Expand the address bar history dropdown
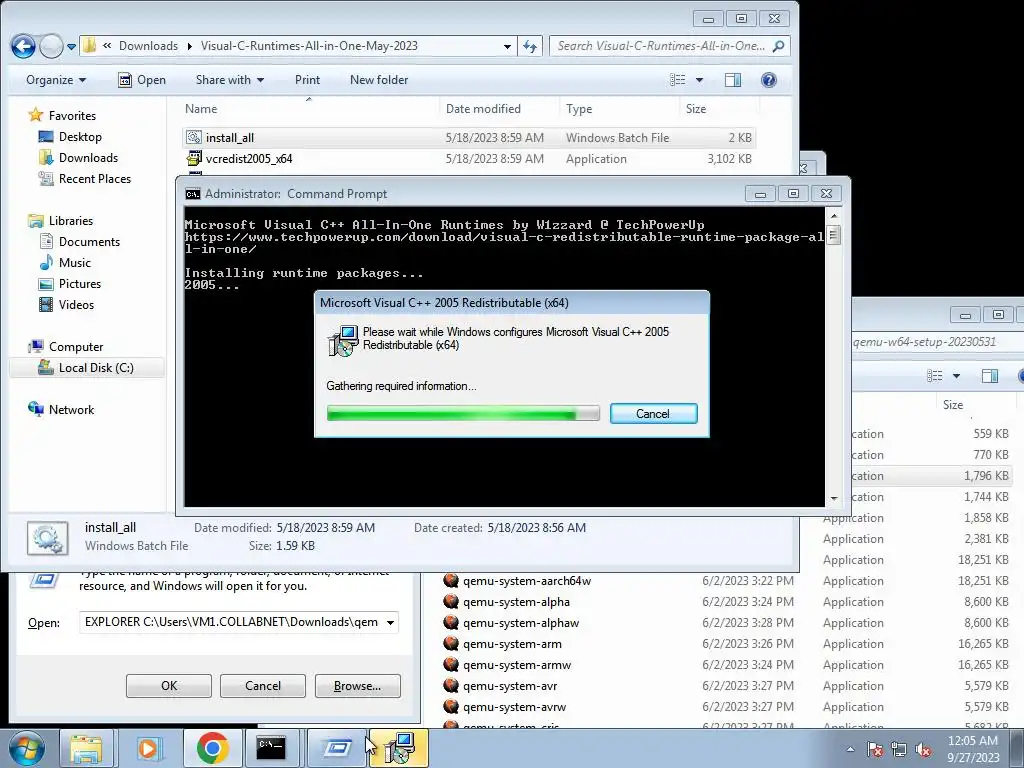 [507, 46]
